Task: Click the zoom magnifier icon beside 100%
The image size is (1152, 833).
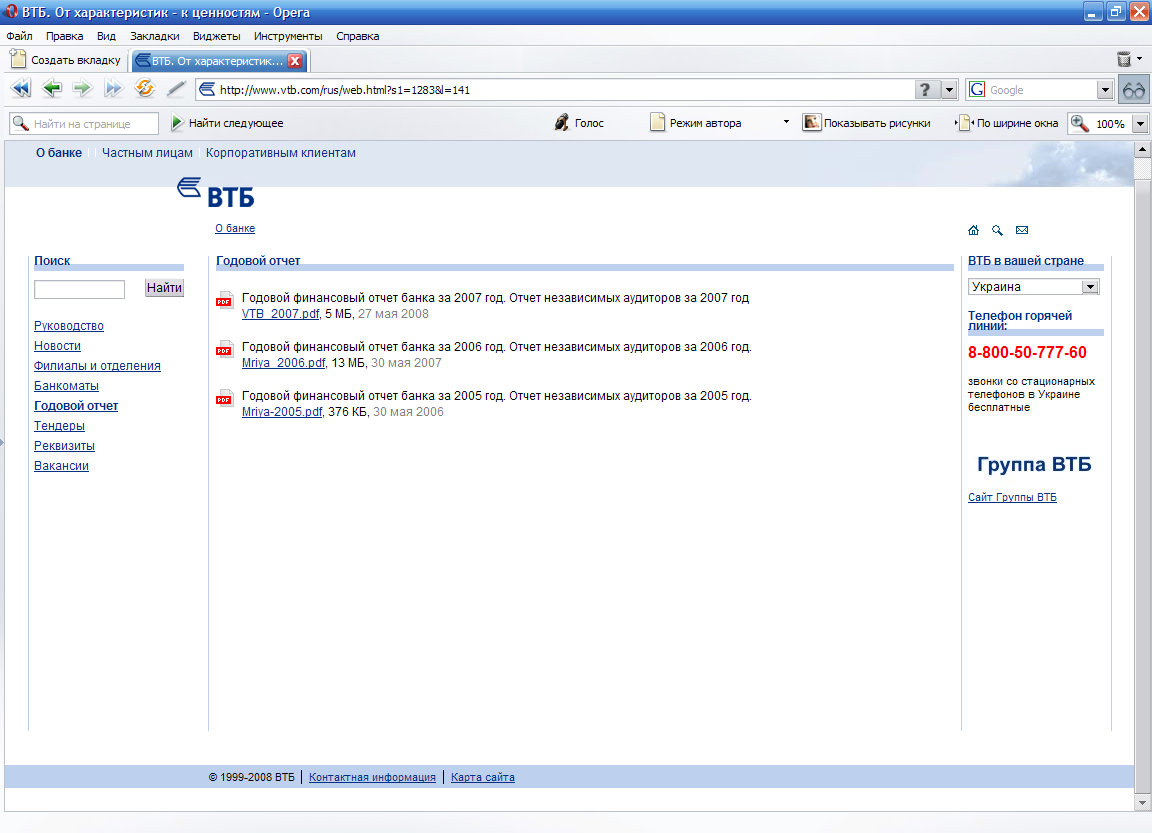Action: click(x=1079, y=123)
